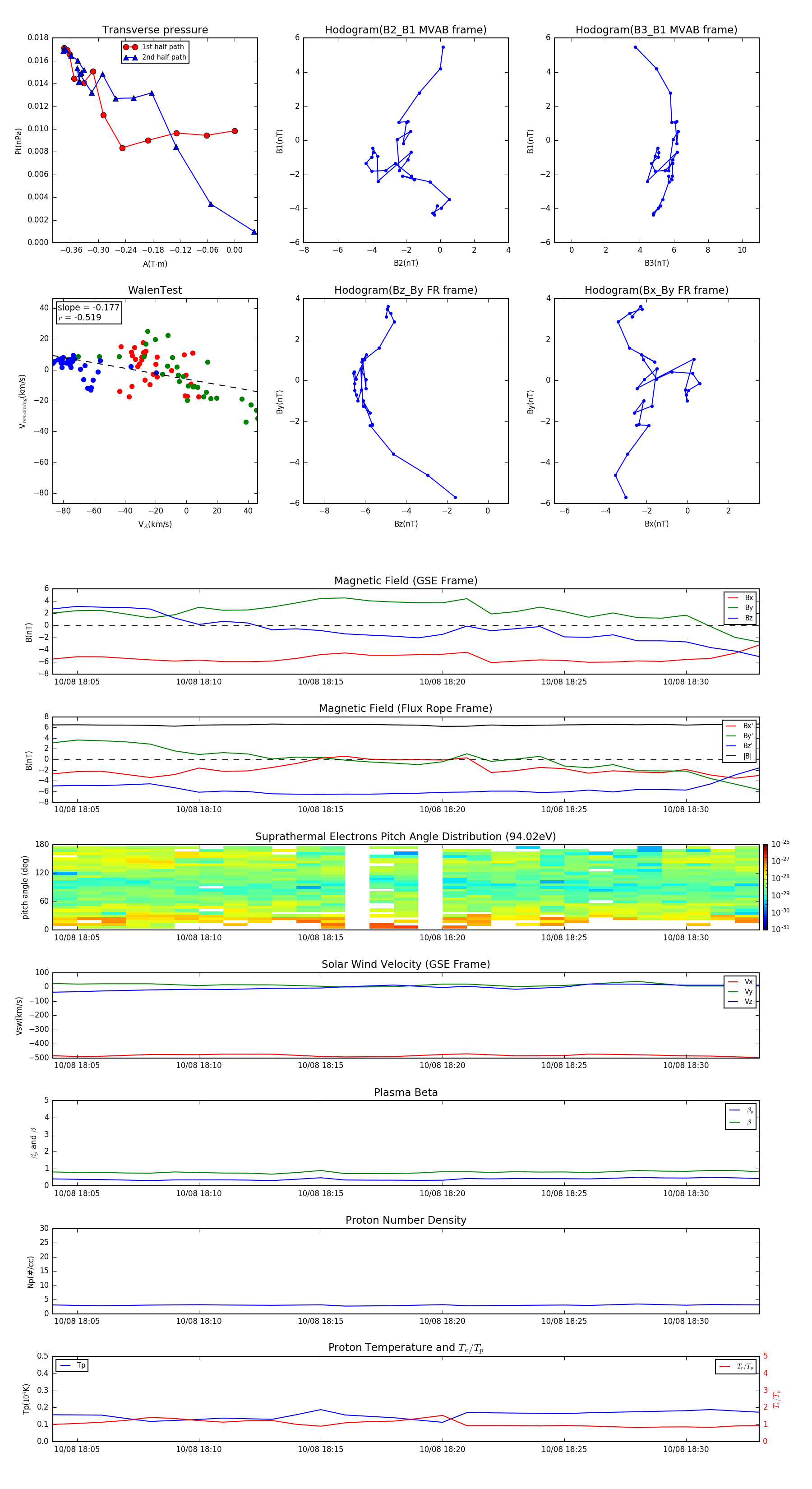This screenshot has width=812, height=1489.
Task: Click the 'Magnetic Field (Flux Rope Frame)' title
Action: coord(406,709)
